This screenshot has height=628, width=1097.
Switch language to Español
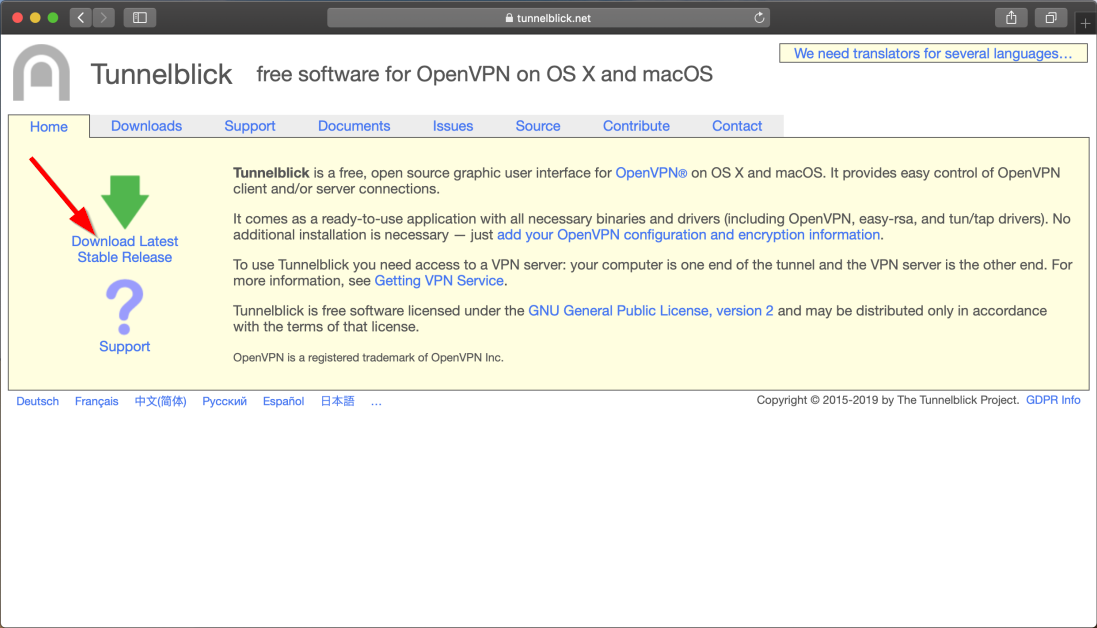tap(283, 401)
